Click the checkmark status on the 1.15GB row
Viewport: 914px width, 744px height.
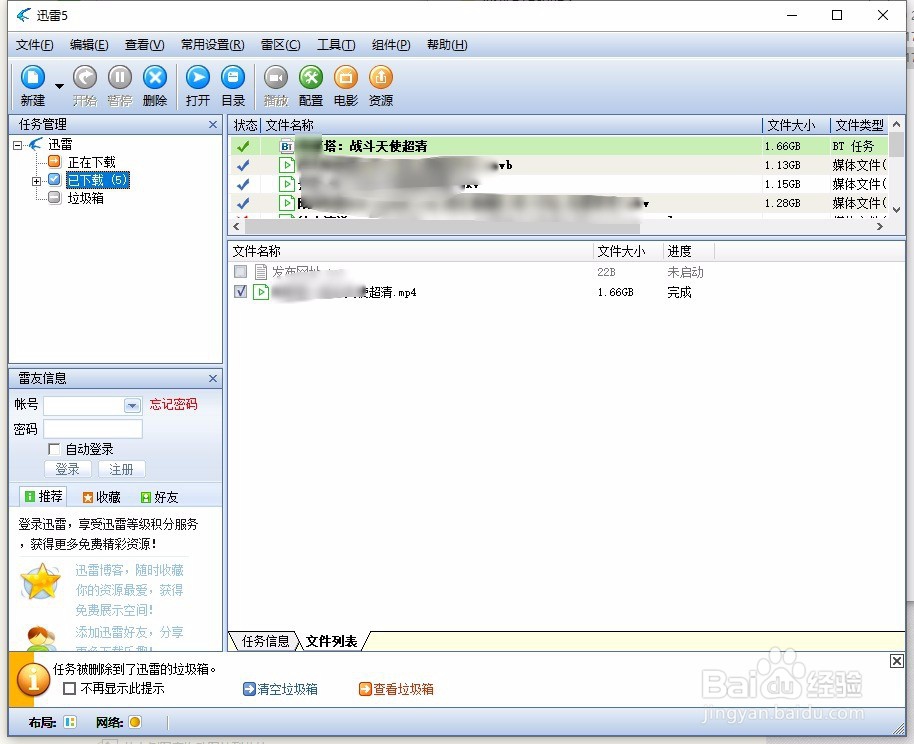coord(243,184)
